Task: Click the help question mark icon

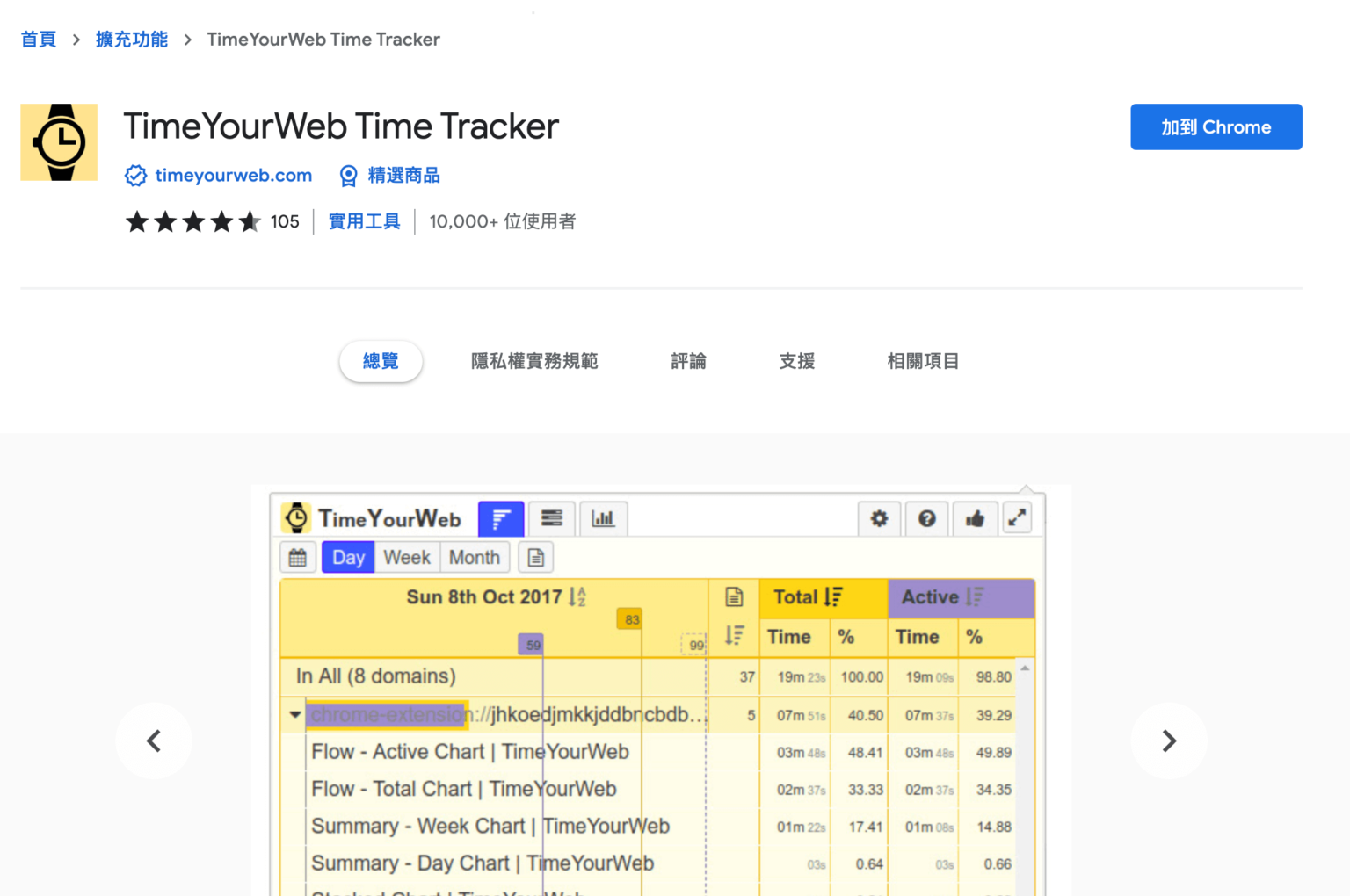Action: (926, 518)
